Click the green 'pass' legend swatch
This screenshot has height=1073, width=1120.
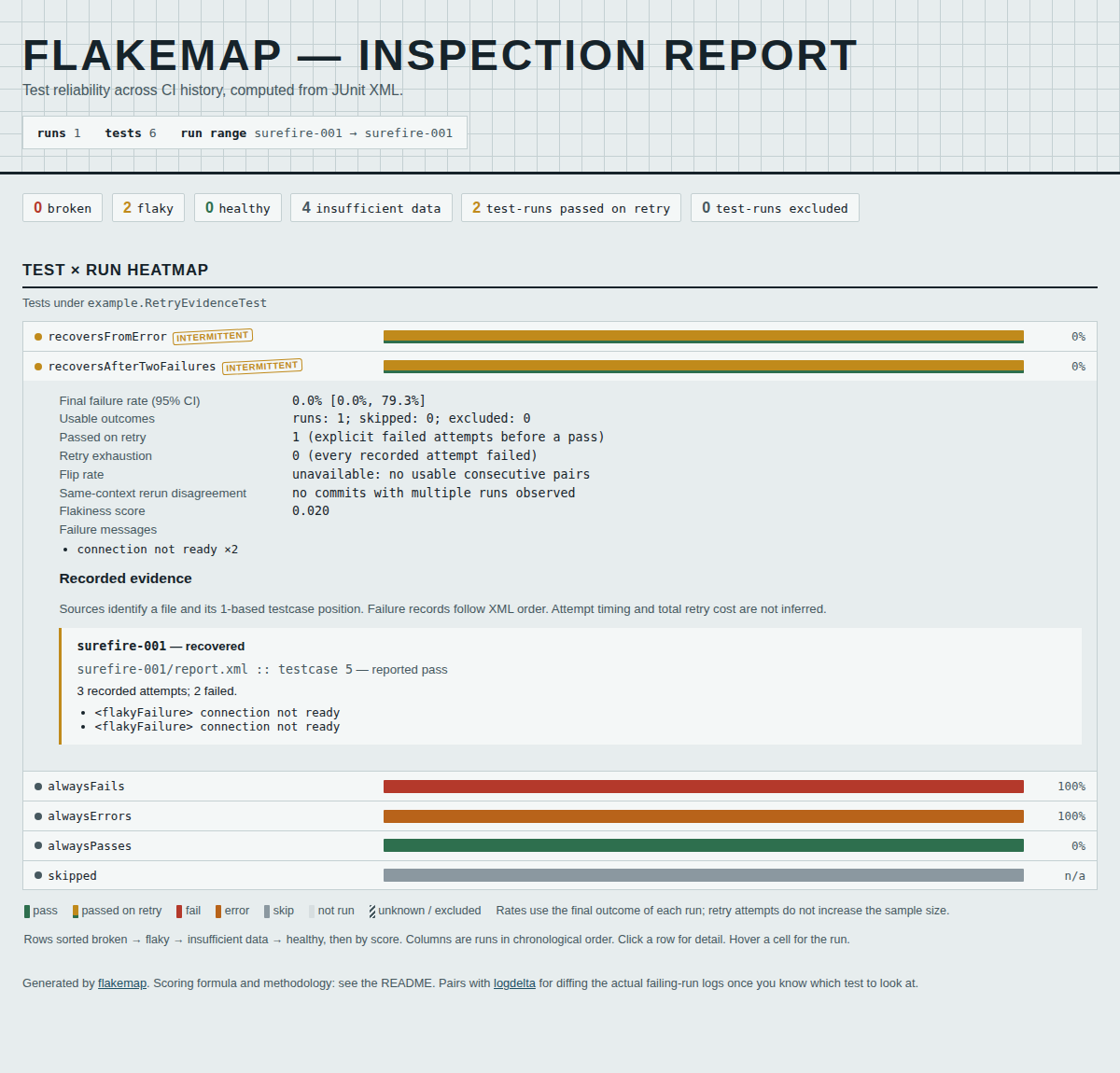pos(27,912)
